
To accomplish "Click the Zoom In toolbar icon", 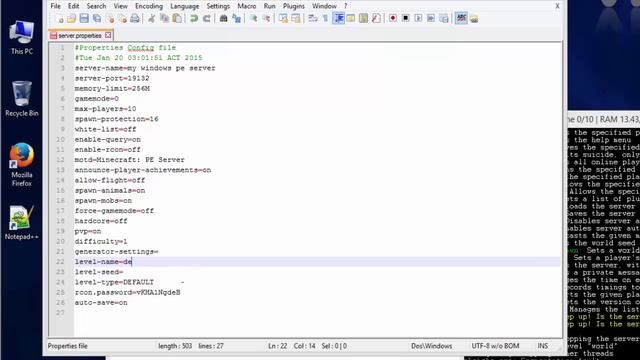I will pos(253,18).
